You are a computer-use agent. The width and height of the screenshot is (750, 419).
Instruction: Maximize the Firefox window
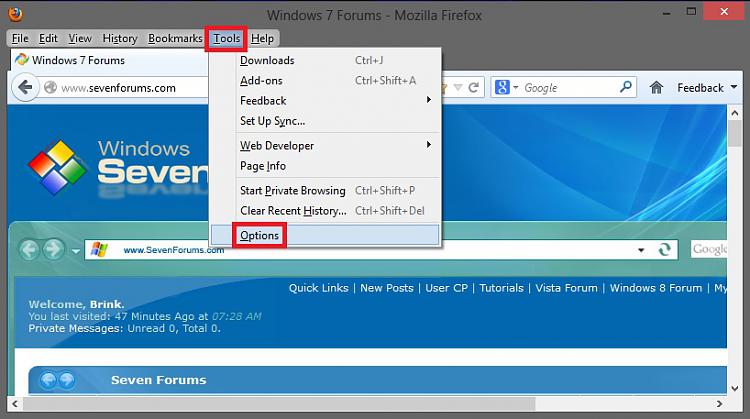[x=691, y=11]
